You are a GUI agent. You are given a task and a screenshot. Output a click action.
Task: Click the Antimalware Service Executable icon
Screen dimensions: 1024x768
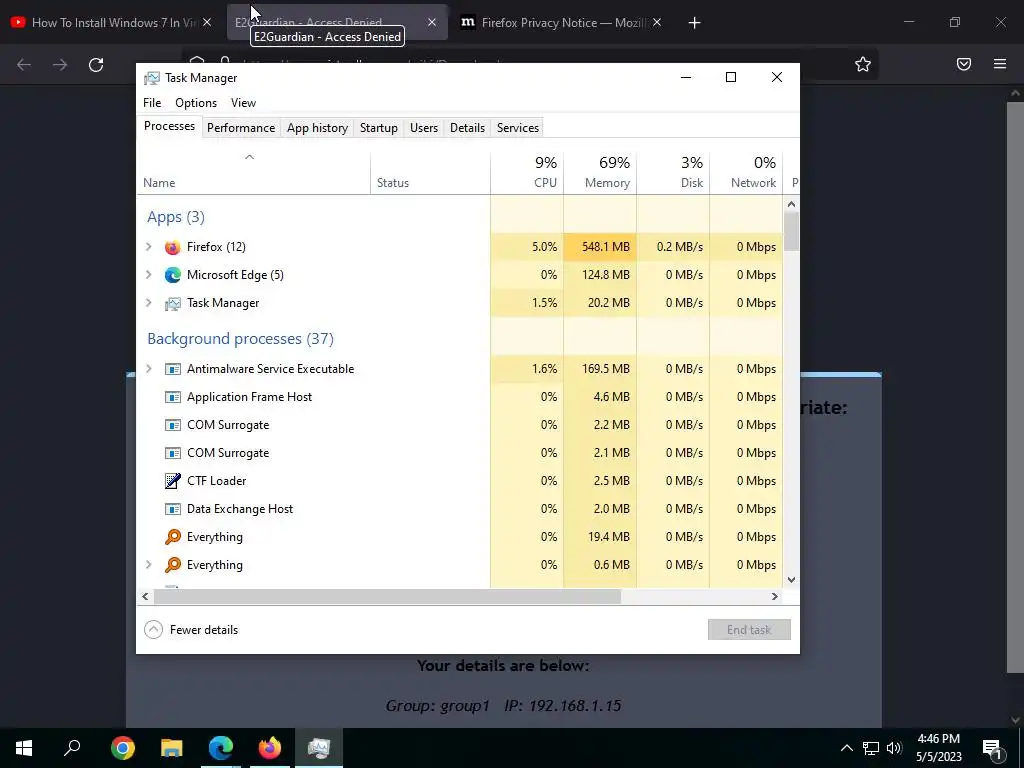click(x=172, y=369)
